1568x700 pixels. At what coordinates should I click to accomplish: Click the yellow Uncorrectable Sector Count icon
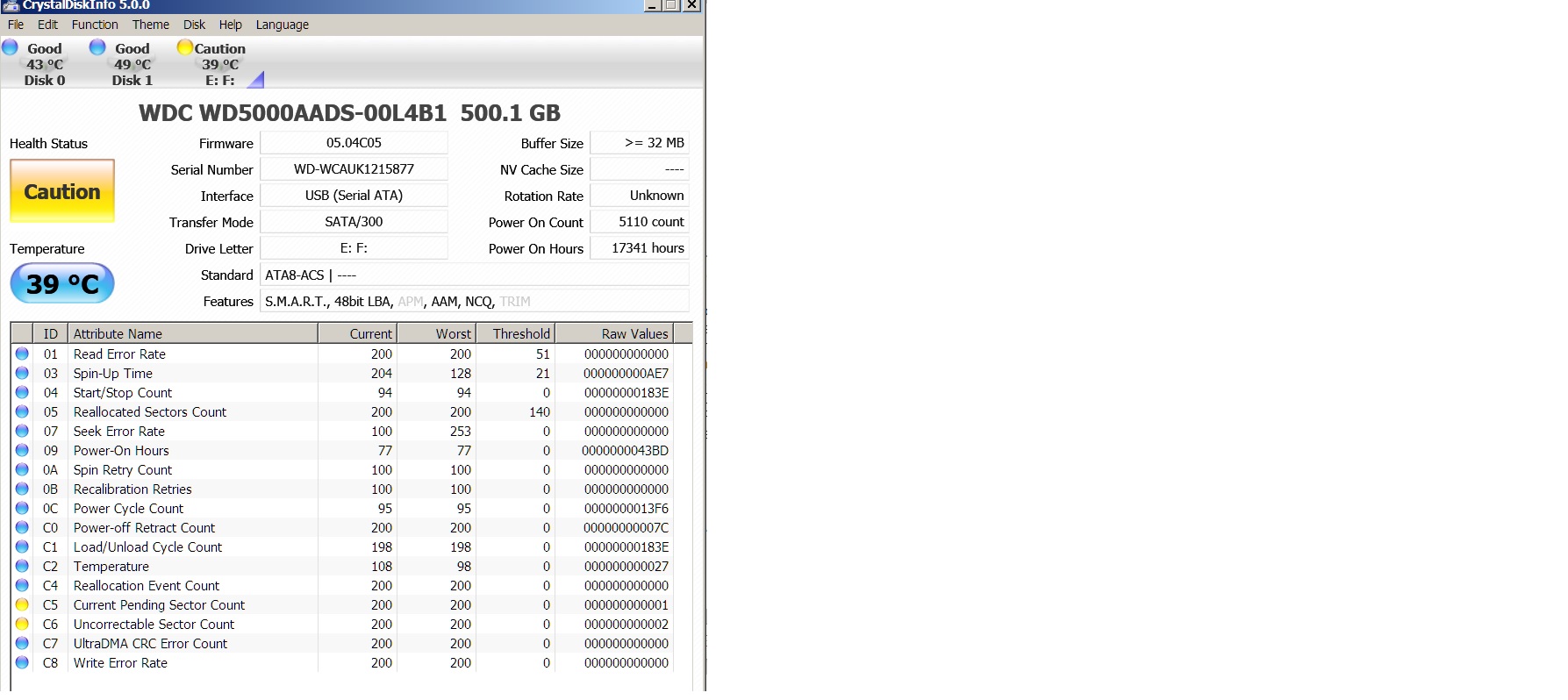click(22, 624)
